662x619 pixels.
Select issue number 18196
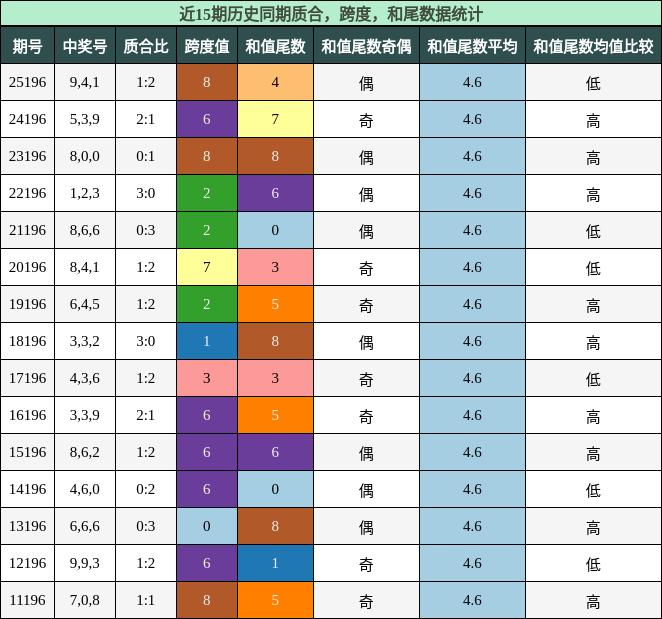[x=27, y=341]
